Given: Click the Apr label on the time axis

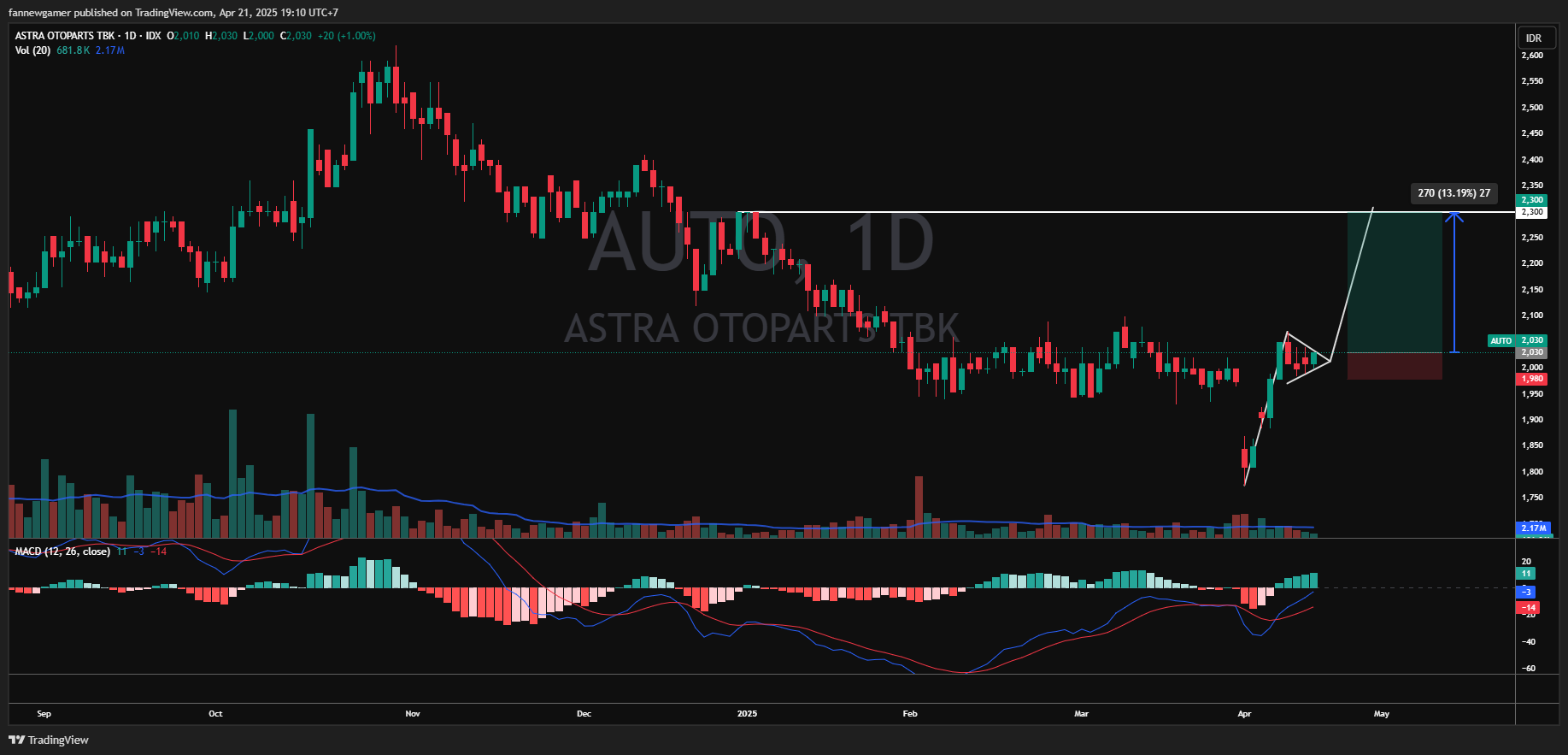Looking at the screenshot, I should [x=1244, y=714].
